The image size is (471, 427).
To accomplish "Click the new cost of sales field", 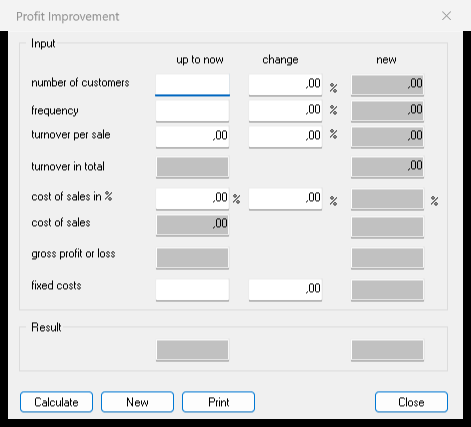I will 387,227.
